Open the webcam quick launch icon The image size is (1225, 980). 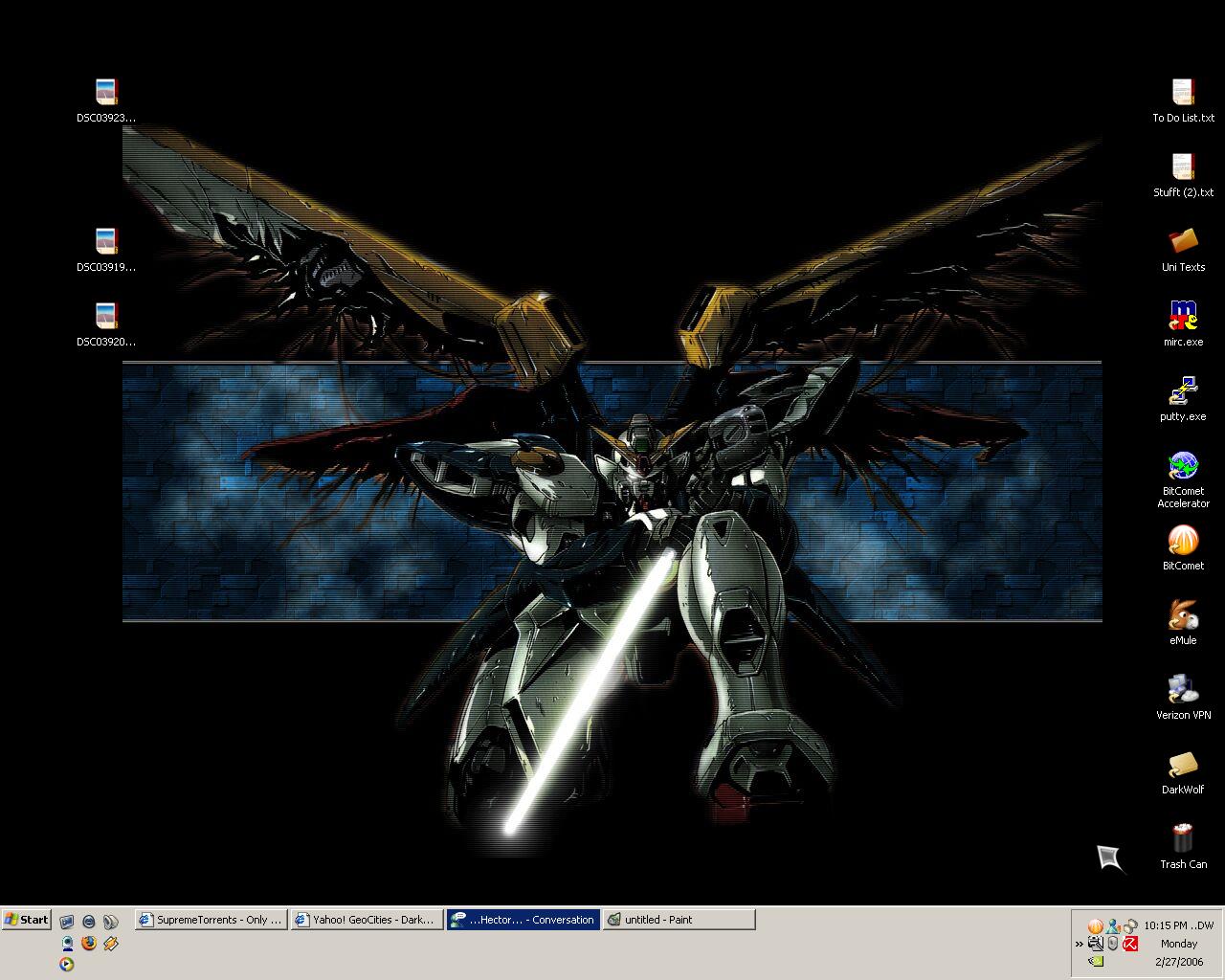(x=67, y=943)
